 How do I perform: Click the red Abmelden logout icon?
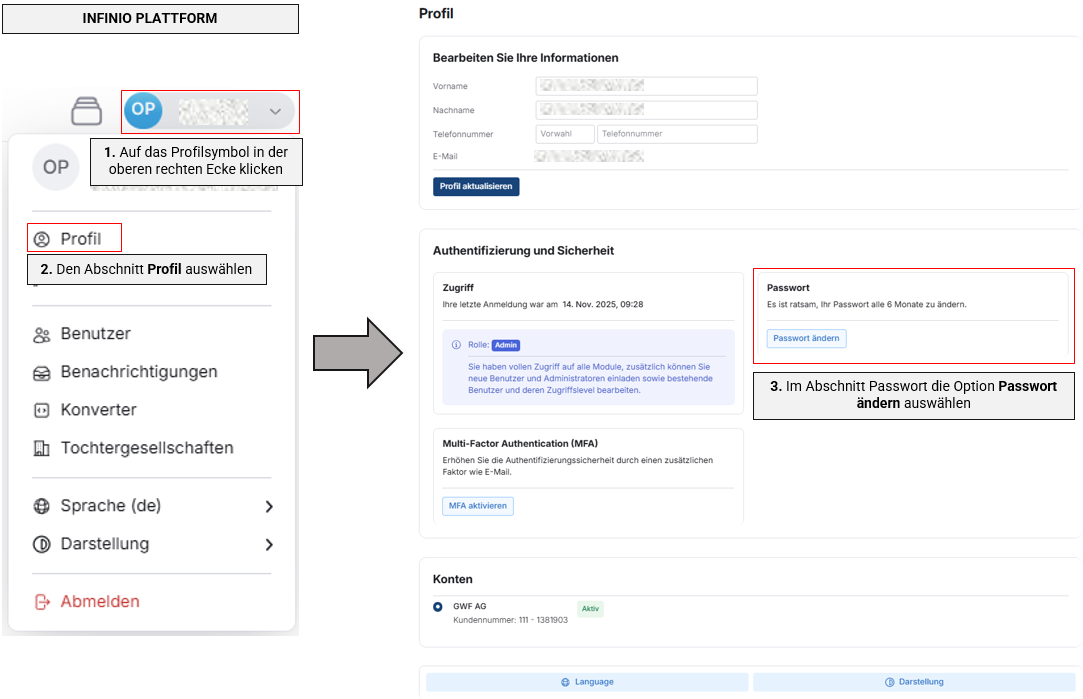click(42, 602)
